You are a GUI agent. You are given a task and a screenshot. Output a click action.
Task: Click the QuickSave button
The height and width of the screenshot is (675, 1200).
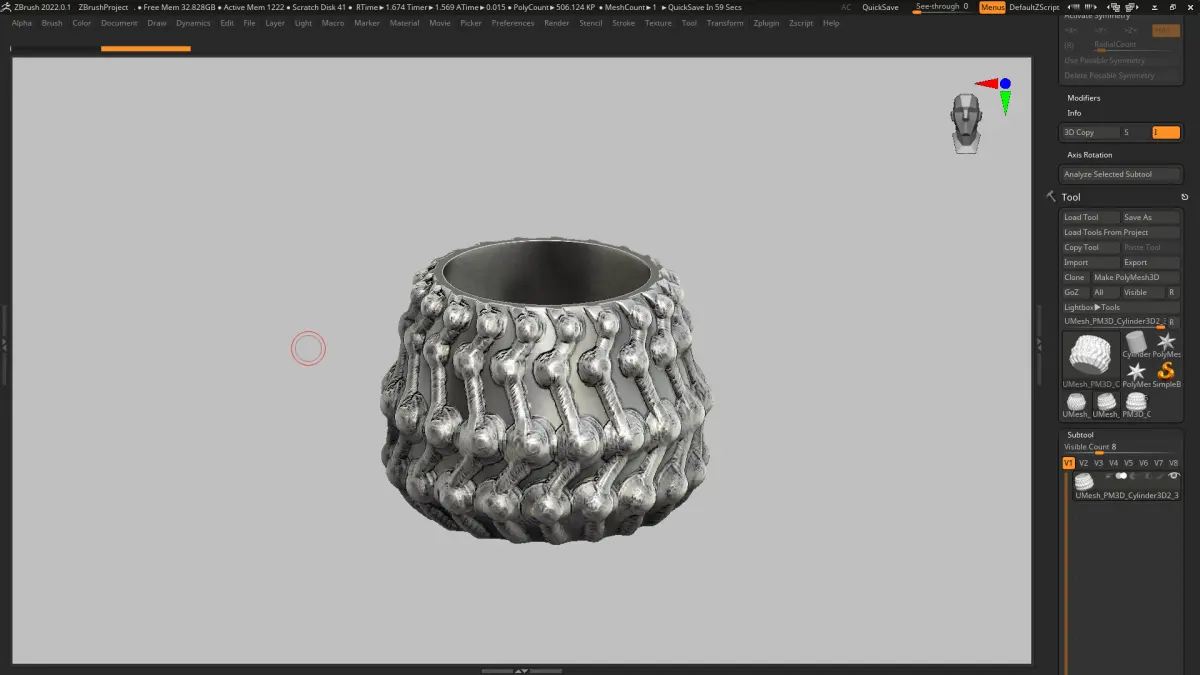pos(880,7)
